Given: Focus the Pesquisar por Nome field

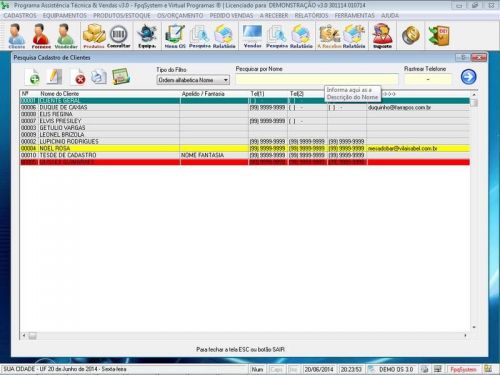Looking at the screenshot, I should [x=317, y=79].
